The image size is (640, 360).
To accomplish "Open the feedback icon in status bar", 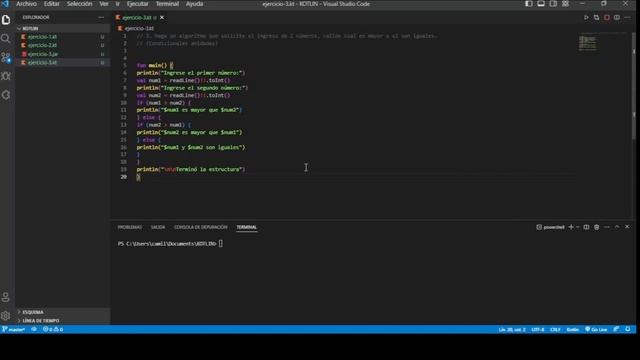I will tap(616, 329).
